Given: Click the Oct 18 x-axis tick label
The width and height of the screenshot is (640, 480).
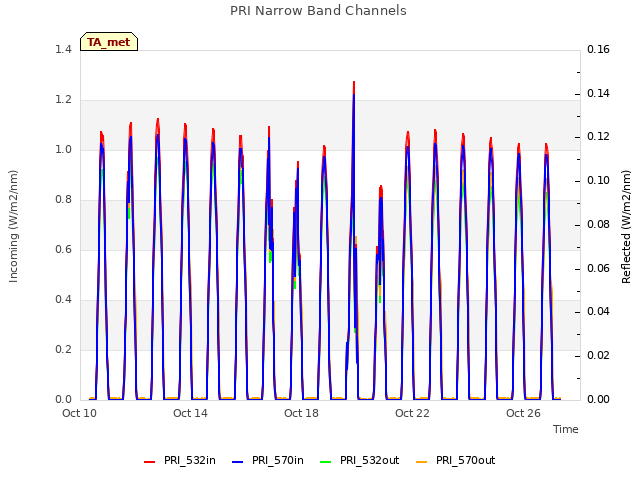Looking at the screenshot, I should [x=301, y=413].
